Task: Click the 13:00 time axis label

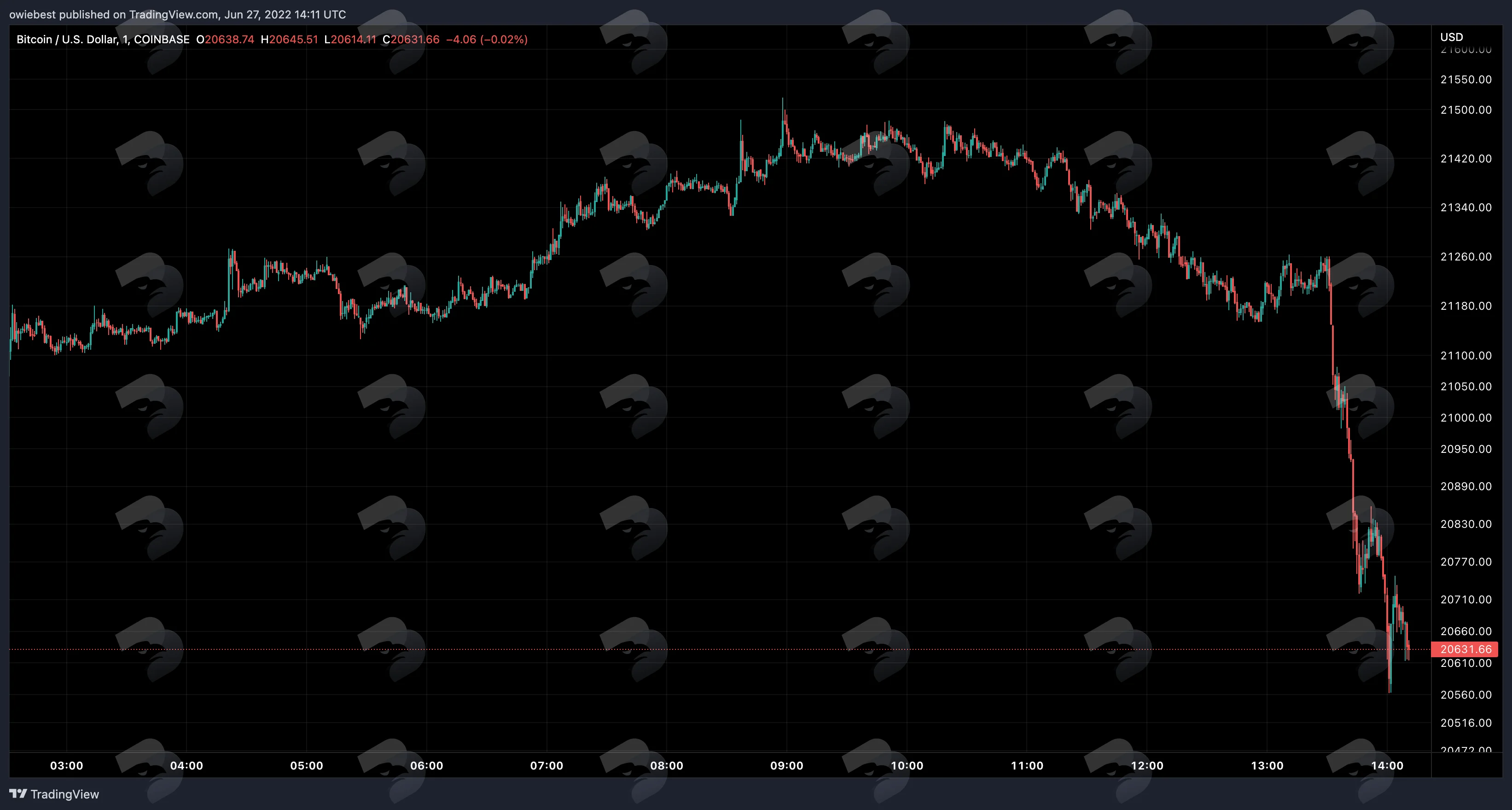Action: 1267,765
